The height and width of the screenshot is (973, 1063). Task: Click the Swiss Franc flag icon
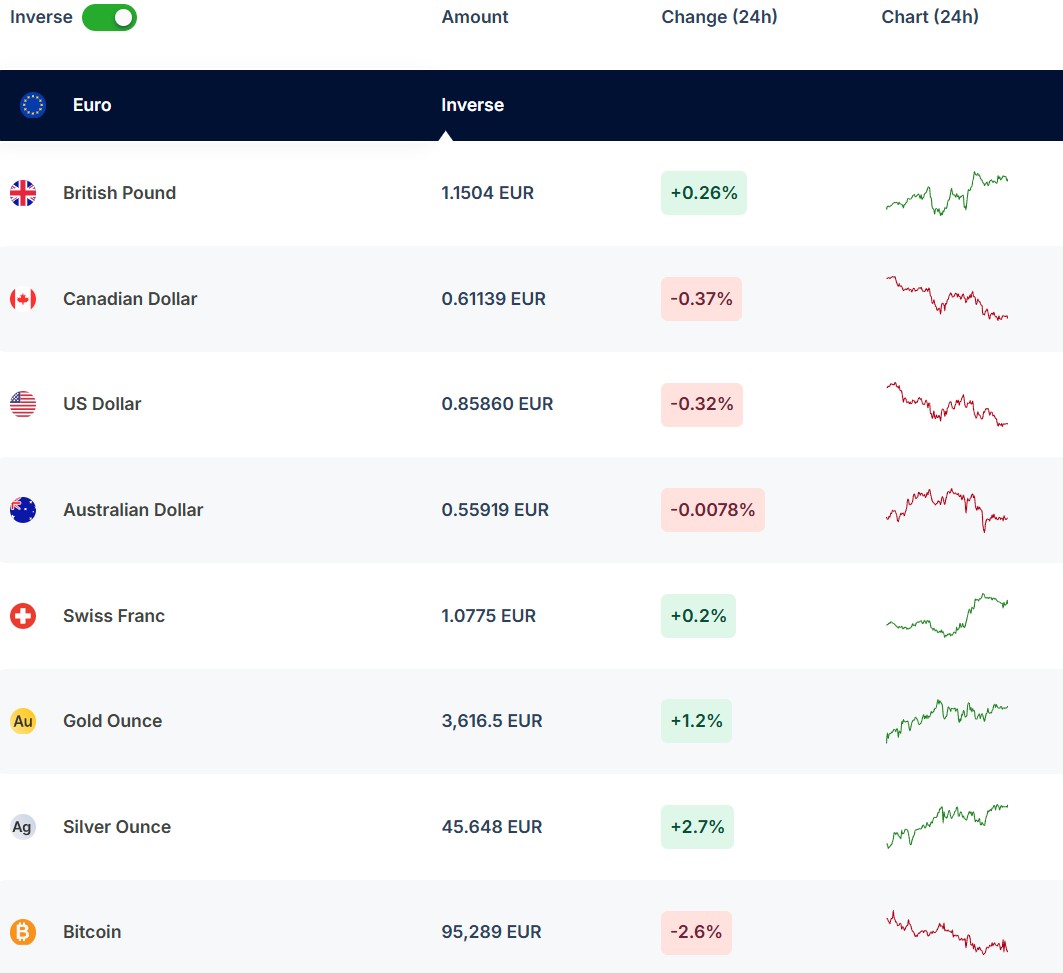[23, 616]
